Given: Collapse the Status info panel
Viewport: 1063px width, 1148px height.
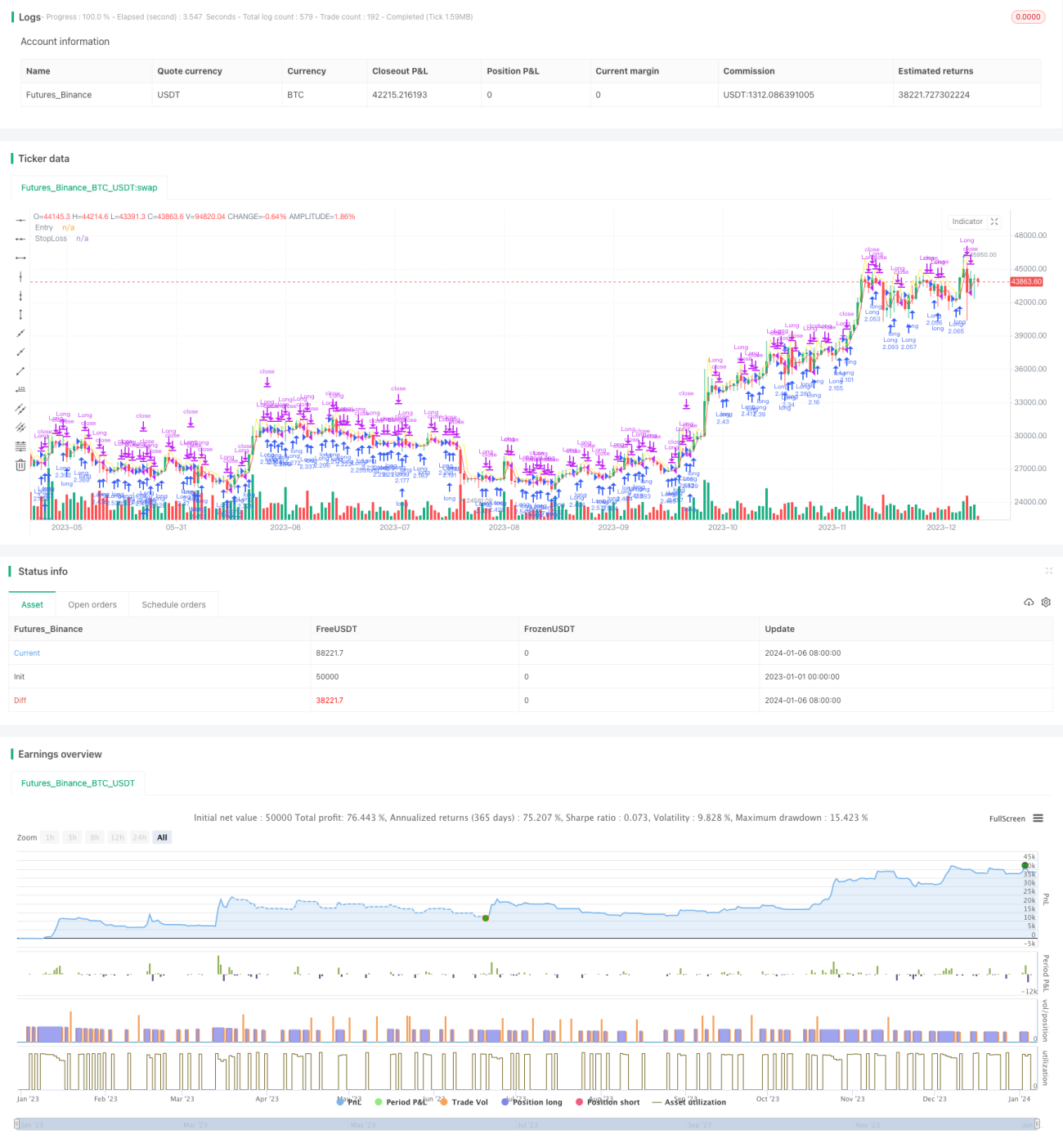Looking at the screenshot, I should pos(1048,571).
